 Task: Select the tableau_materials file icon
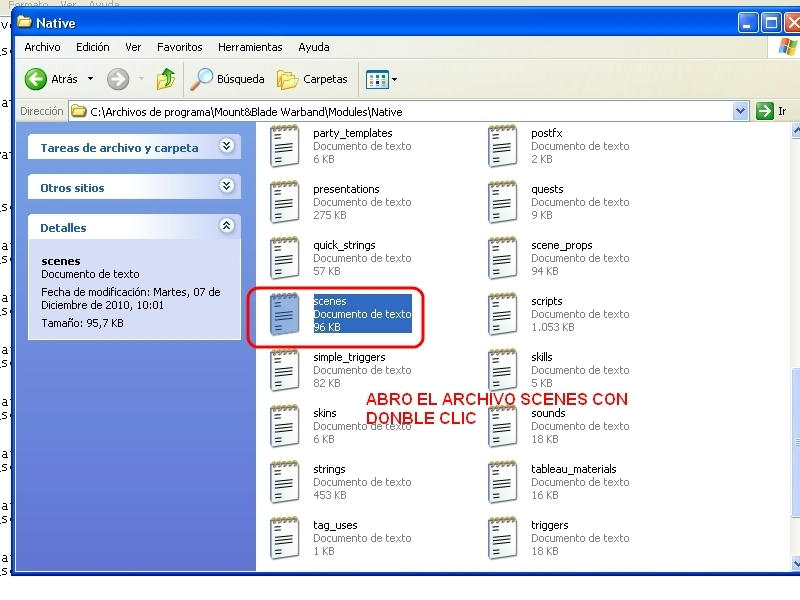pos(502,482)
